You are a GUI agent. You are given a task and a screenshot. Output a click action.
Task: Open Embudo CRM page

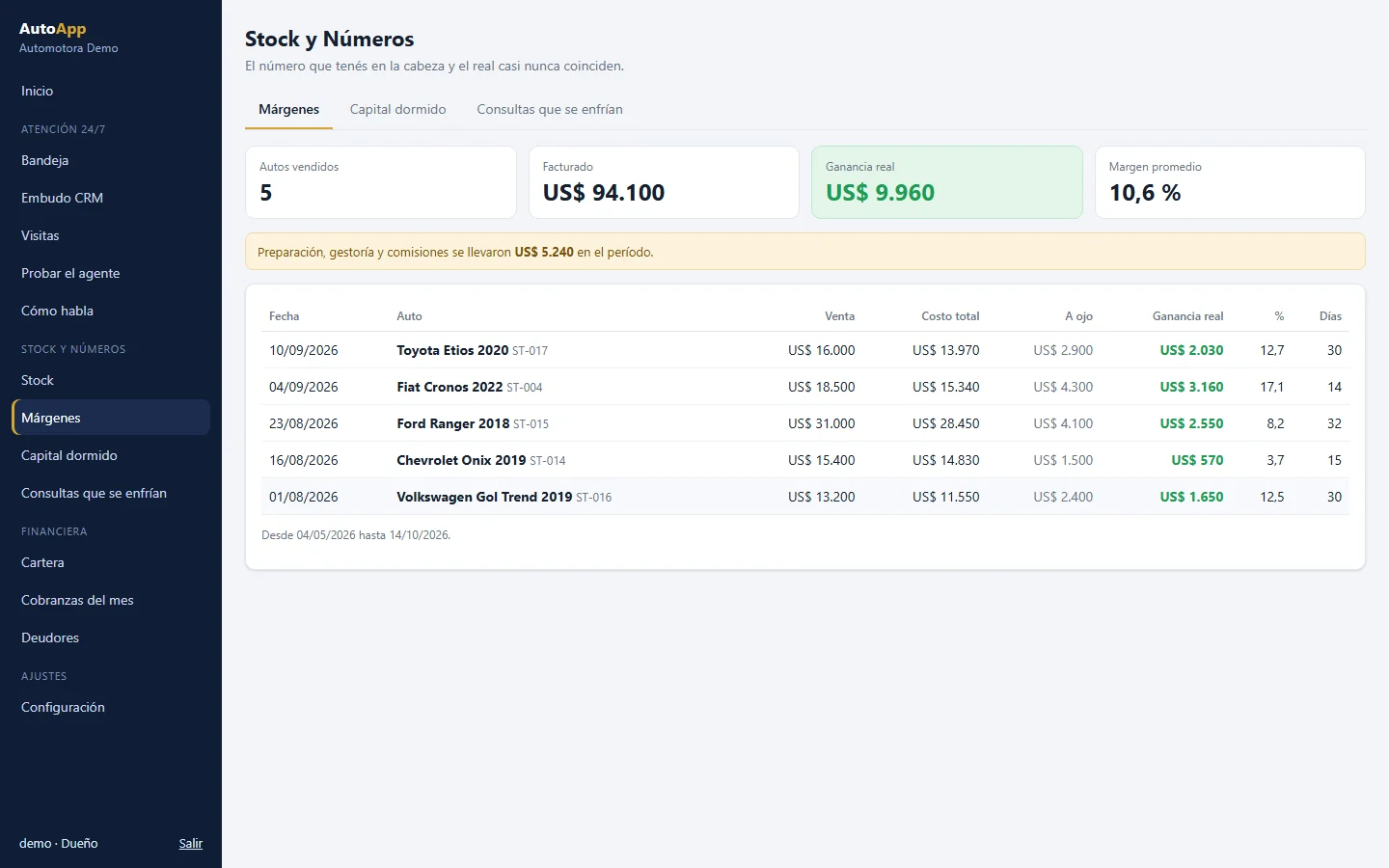tap(111, 198)
